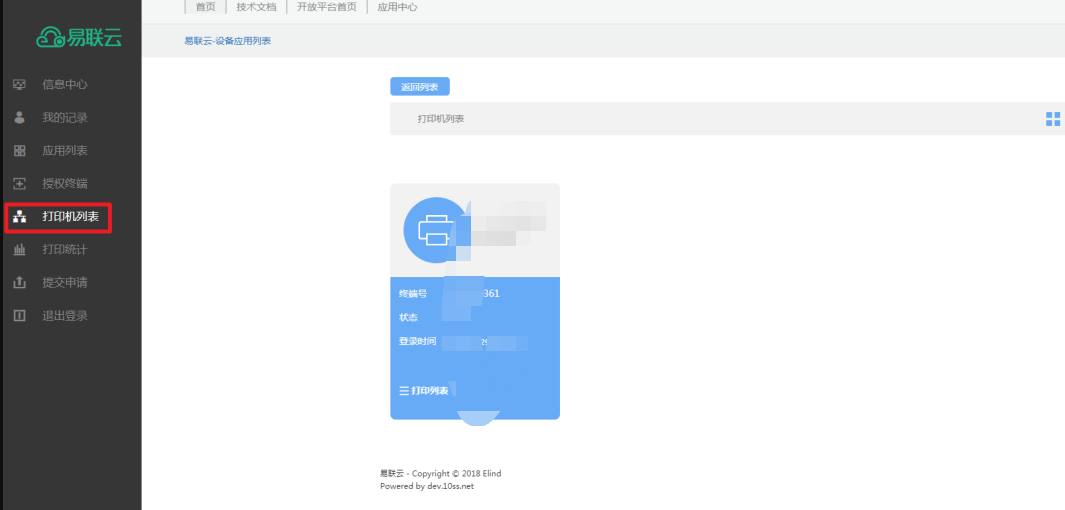Click the 退出登录 exit icon
This screenshot has width=1065, height=510.
[20, 315]
